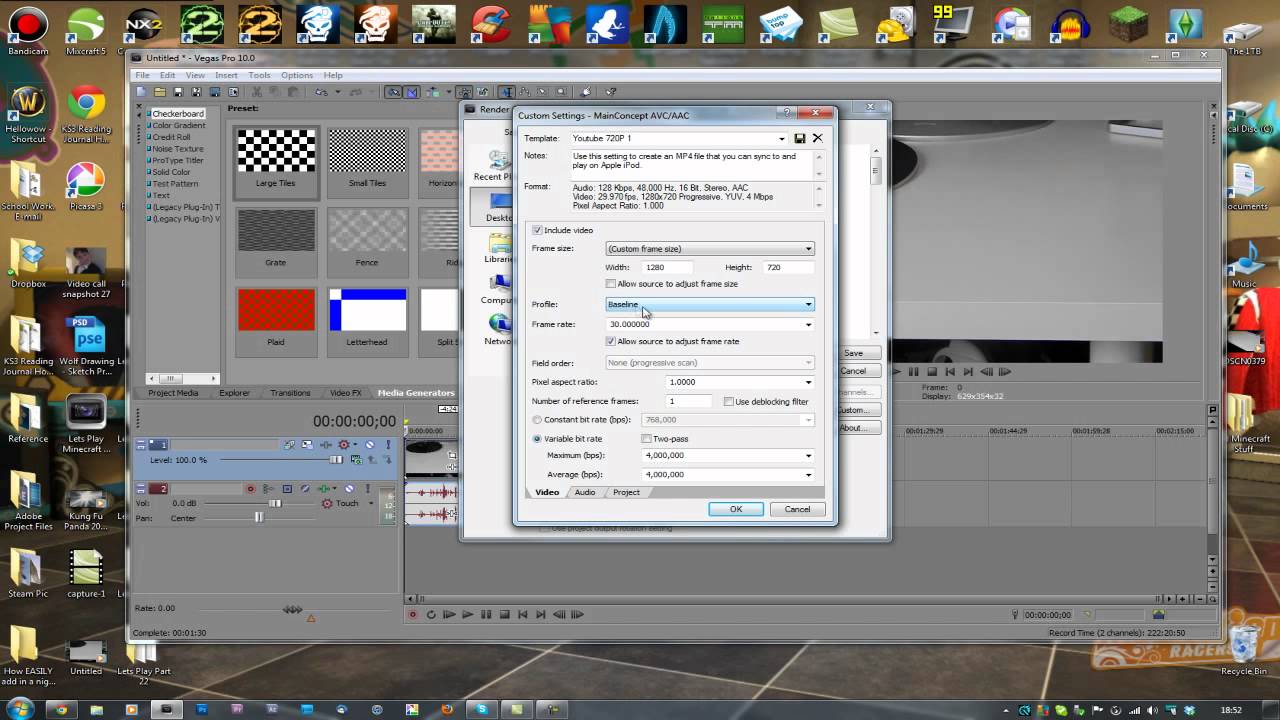The height and width of the screenshot is (720, 1280).
Task: Select Color Gradient in generator list
Action: click(178, 125)
